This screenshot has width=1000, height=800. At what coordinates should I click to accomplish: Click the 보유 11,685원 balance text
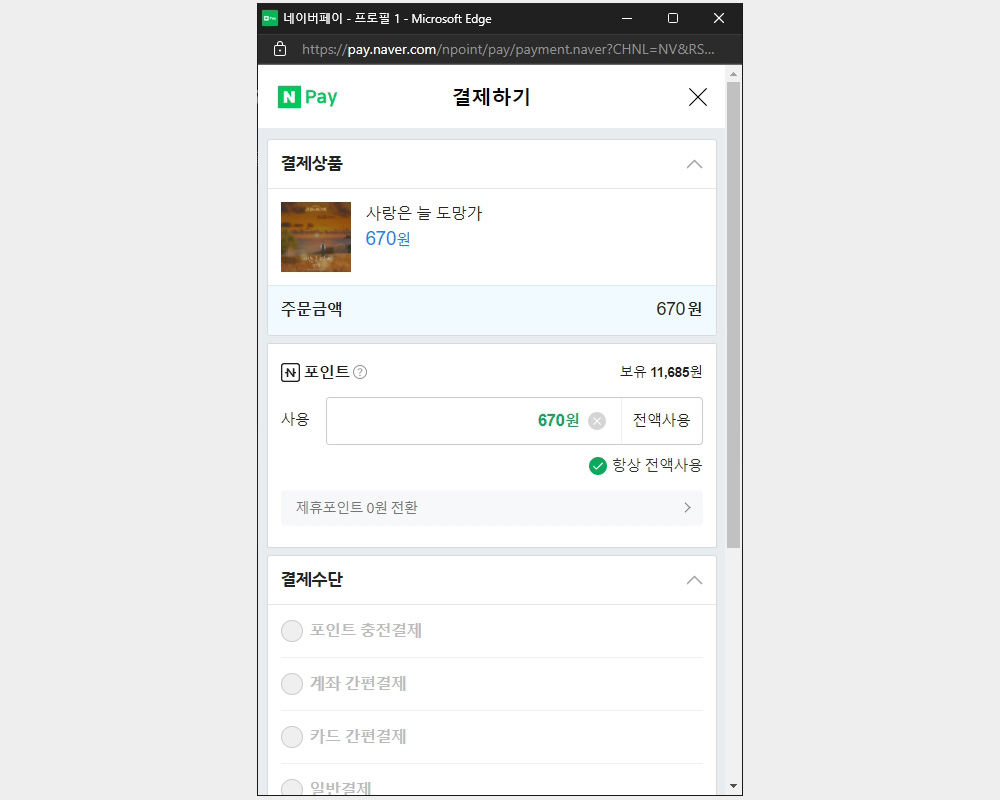tap(661, 372)
